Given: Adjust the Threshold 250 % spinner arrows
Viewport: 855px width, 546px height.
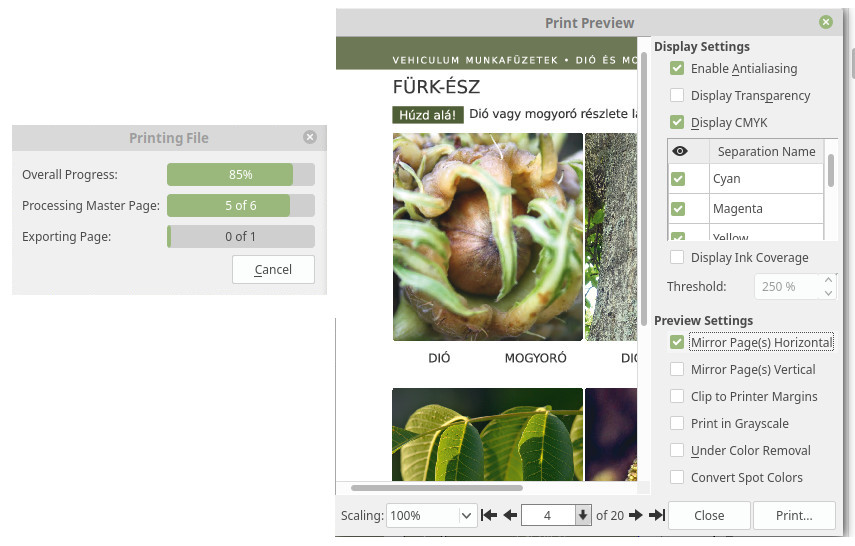Looking at the screenshot, I should tap(828, 287).
